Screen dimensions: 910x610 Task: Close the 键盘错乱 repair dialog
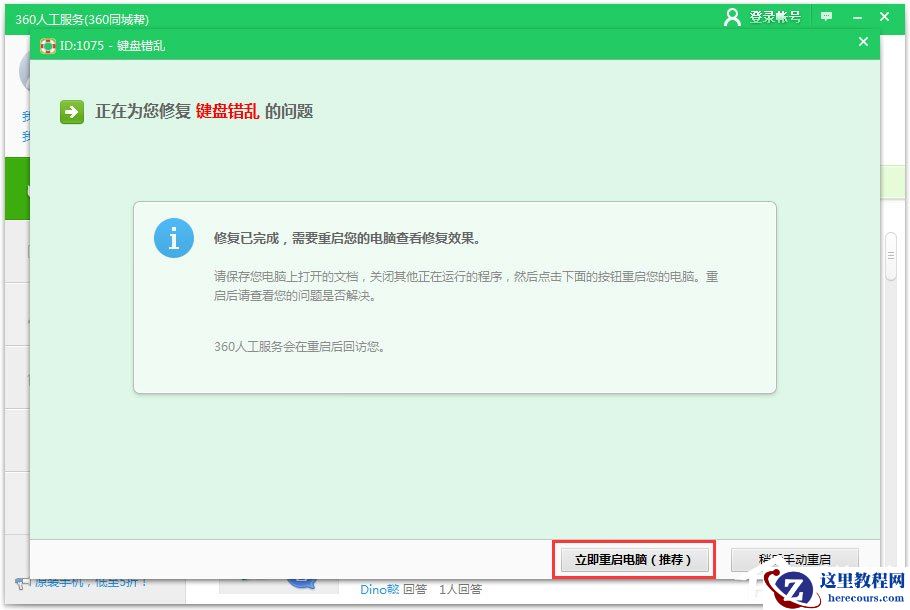pos(863,43)
